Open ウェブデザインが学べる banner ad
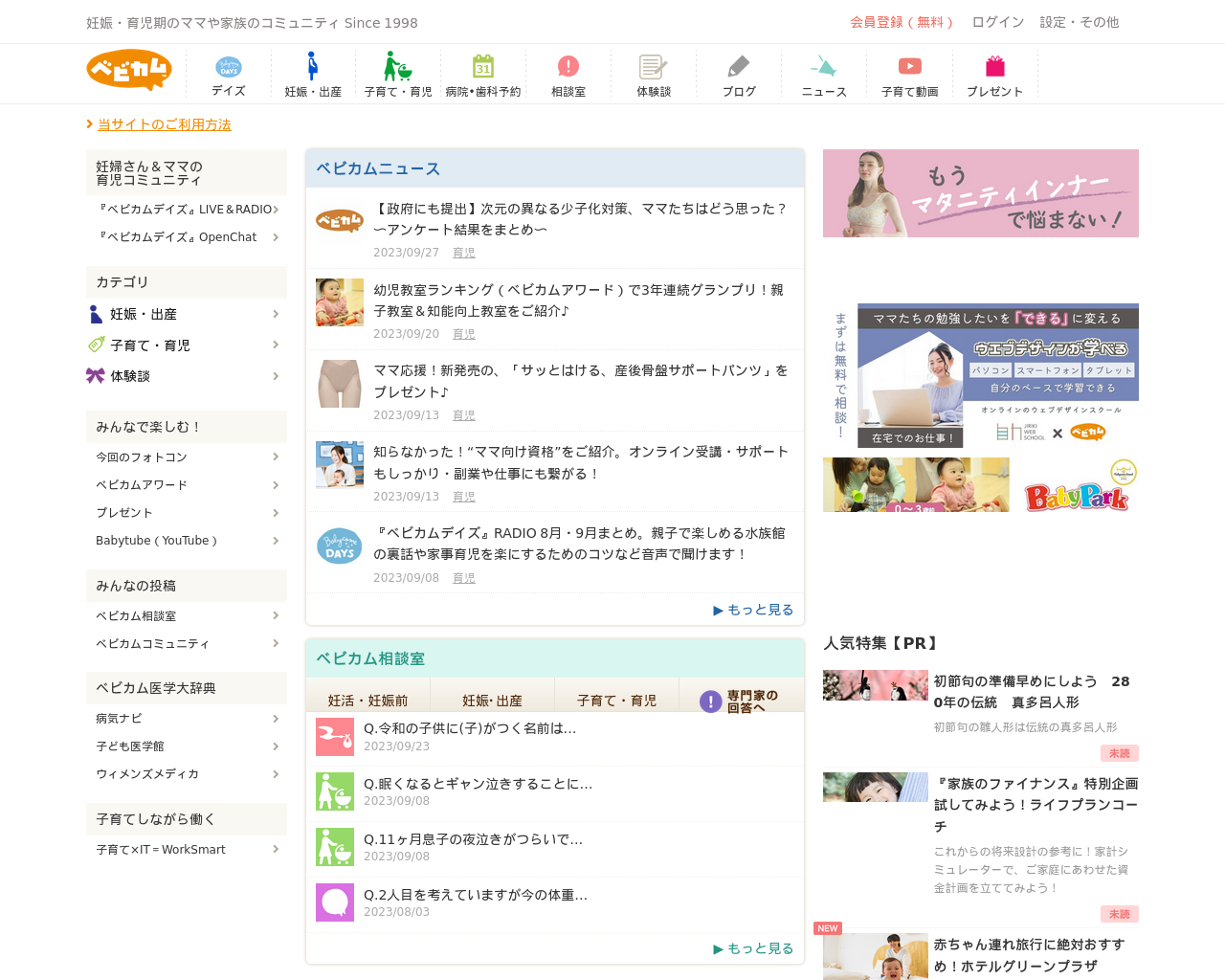Viewport: 1225px width, 980px height. 981,375
